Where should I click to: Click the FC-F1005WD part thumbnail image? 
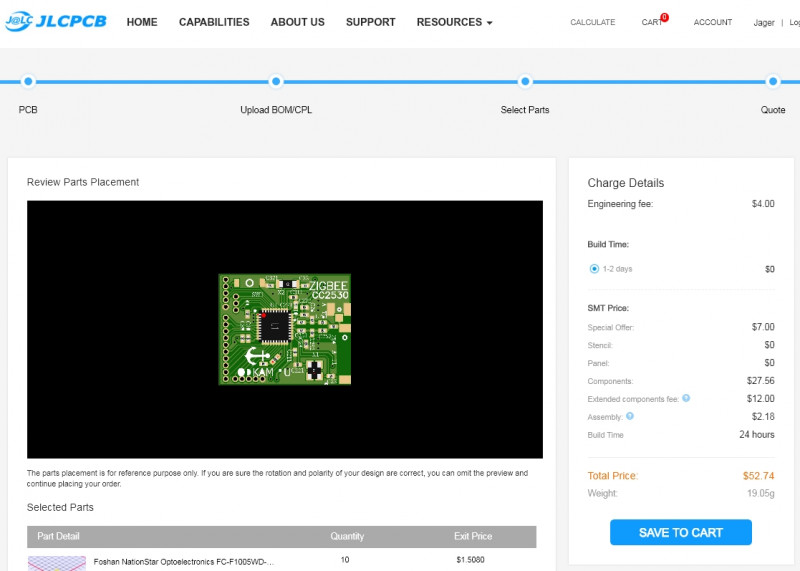[56, 562]
